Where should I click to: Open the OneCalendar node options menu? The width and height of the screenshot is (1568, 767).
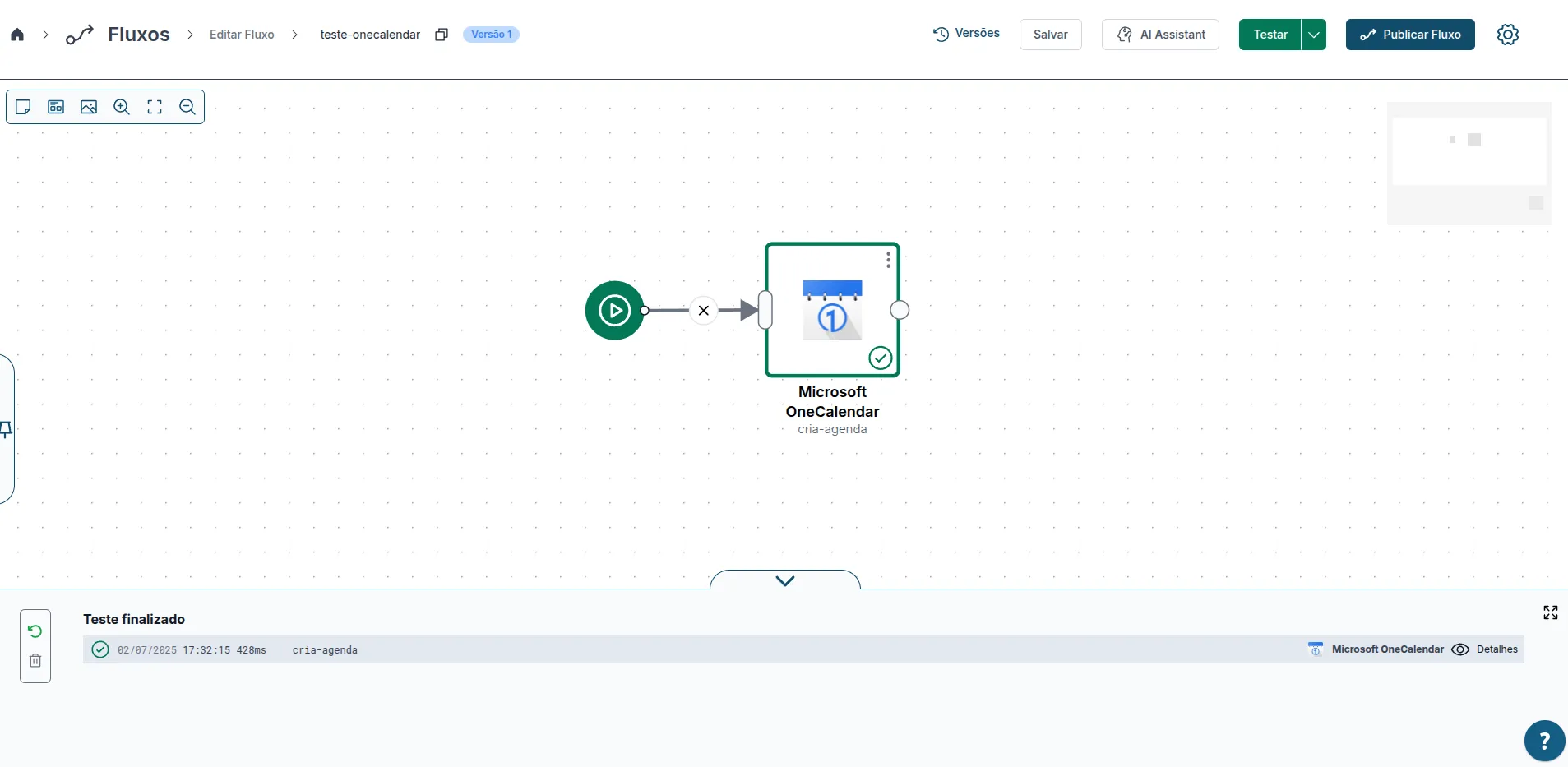point(888,260)
